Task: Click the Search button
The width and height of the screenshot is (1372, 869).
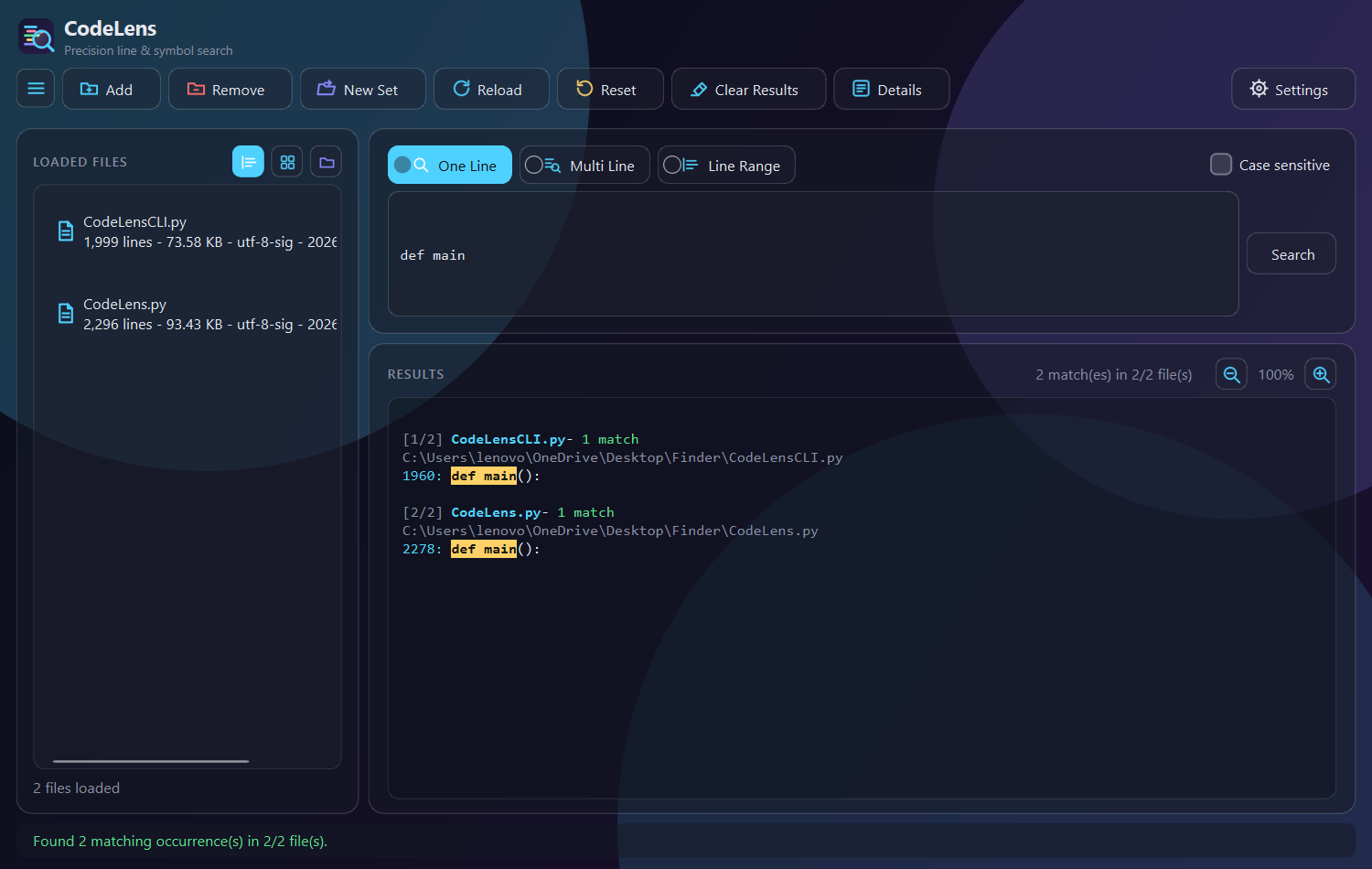Action: click(1292, 253)
